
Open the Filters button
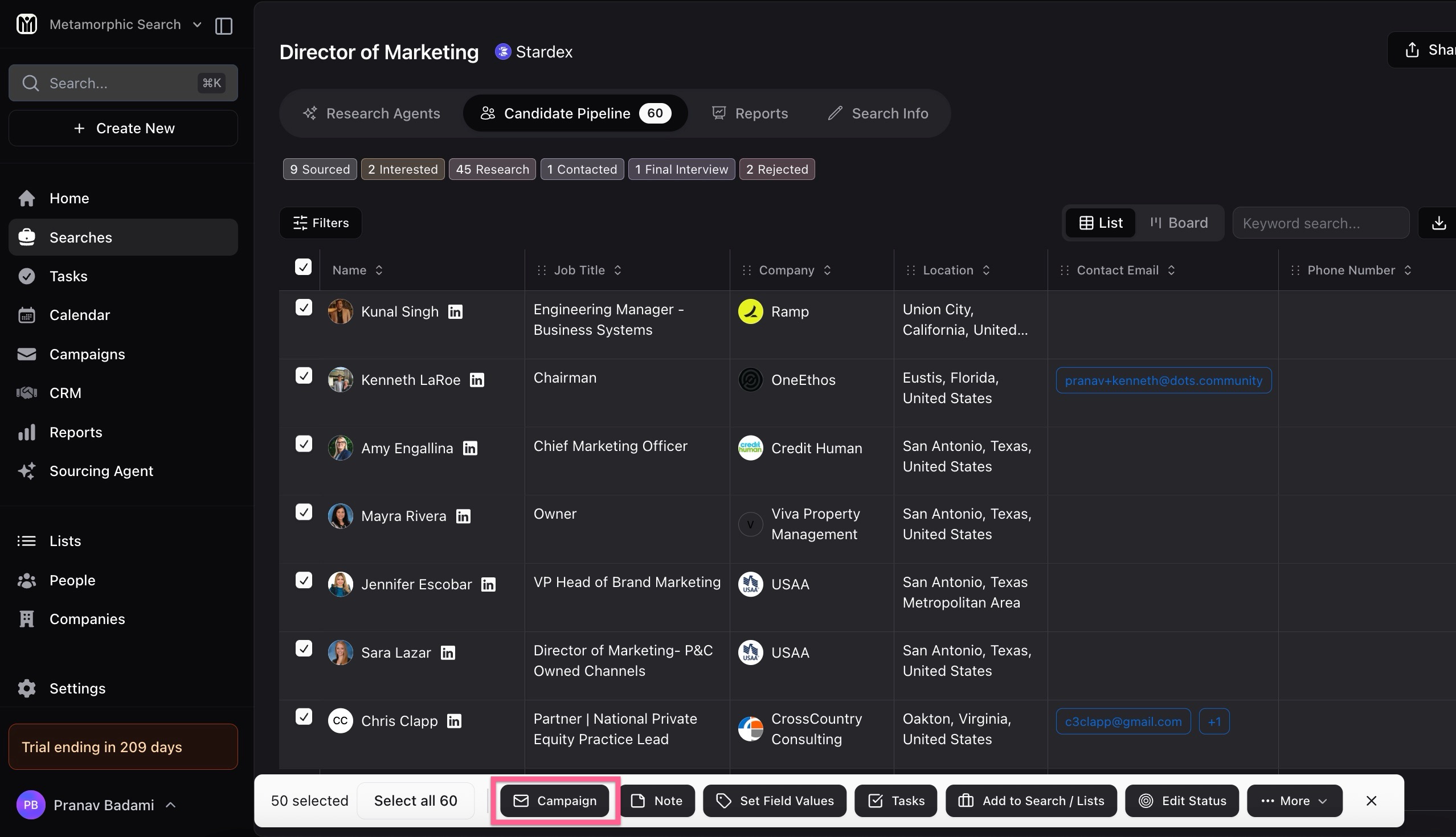click(x=321, y=223)
